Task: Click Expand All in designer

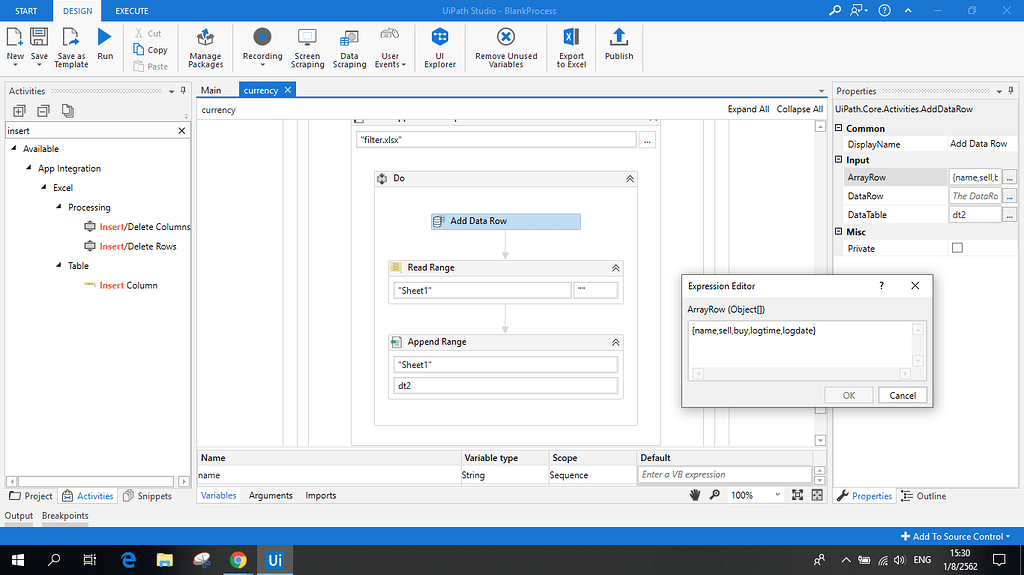Action: tap(748, 109)
